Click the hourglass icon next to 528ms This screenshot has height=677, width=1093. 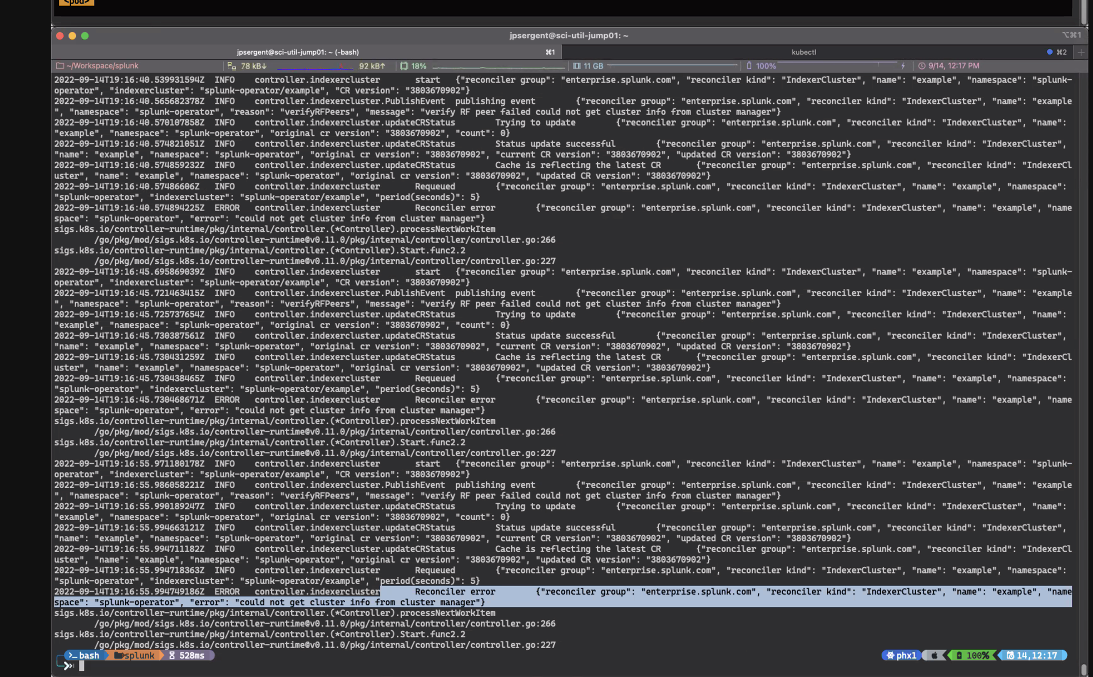(172, 658)
